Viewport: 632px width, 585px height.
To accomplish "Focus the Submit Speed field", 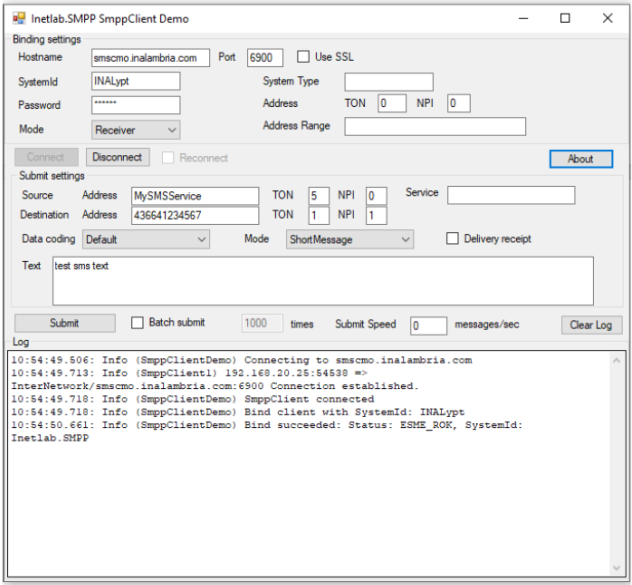I will click(428, 326).
